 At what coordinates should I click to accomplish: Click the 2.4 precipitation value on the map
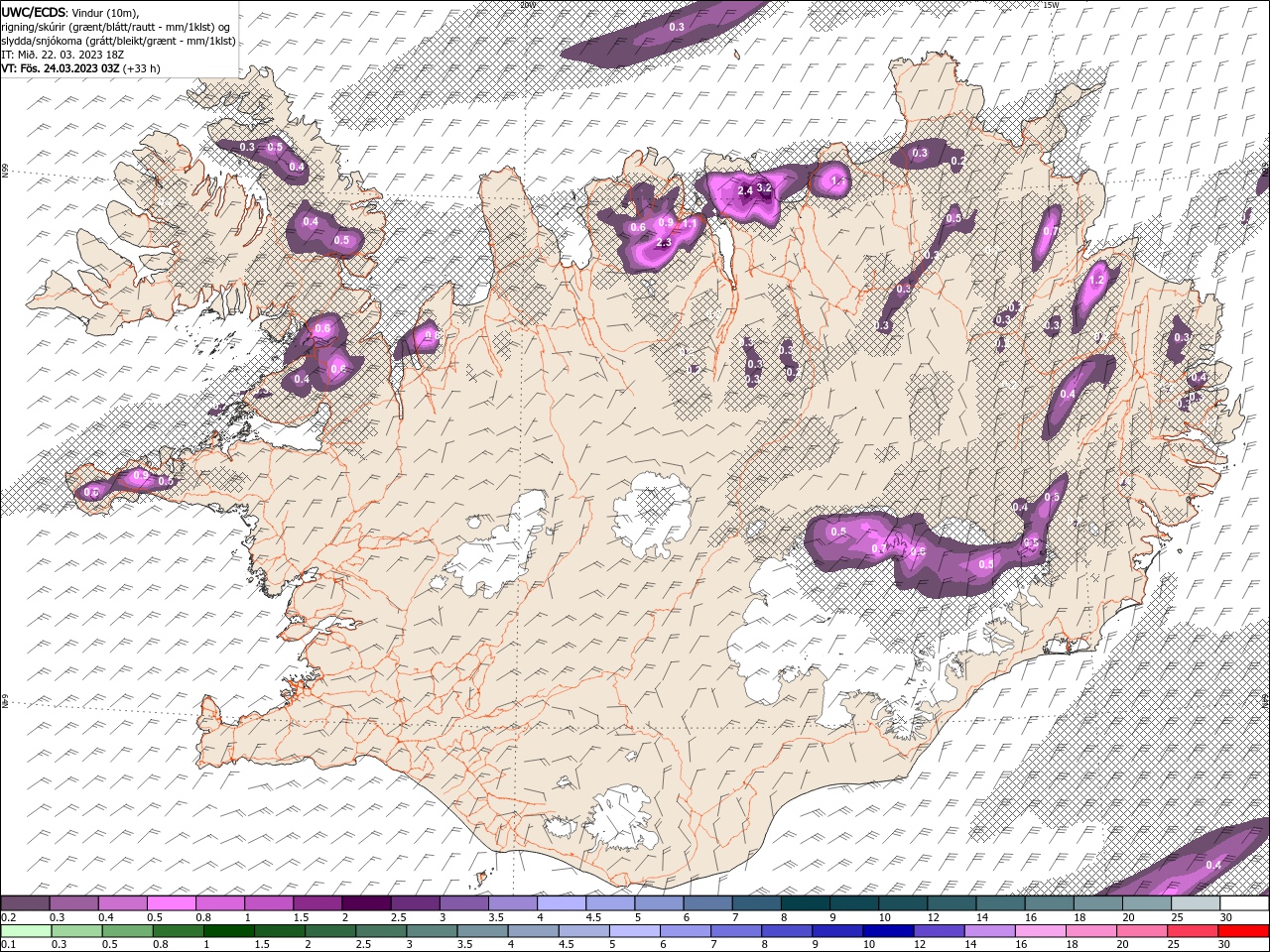745,190
